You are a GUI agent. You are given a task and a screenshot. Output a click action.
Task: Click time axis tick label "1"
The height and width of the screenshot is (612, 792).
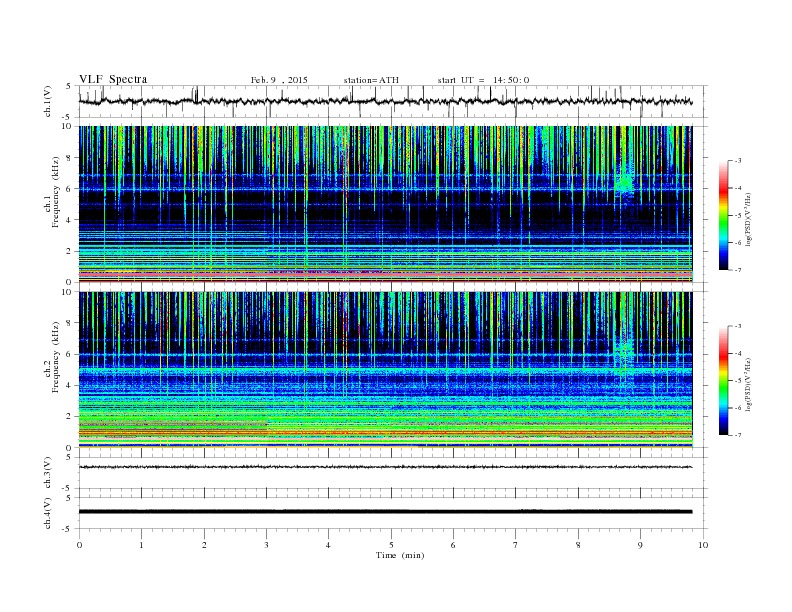(141, 545)
